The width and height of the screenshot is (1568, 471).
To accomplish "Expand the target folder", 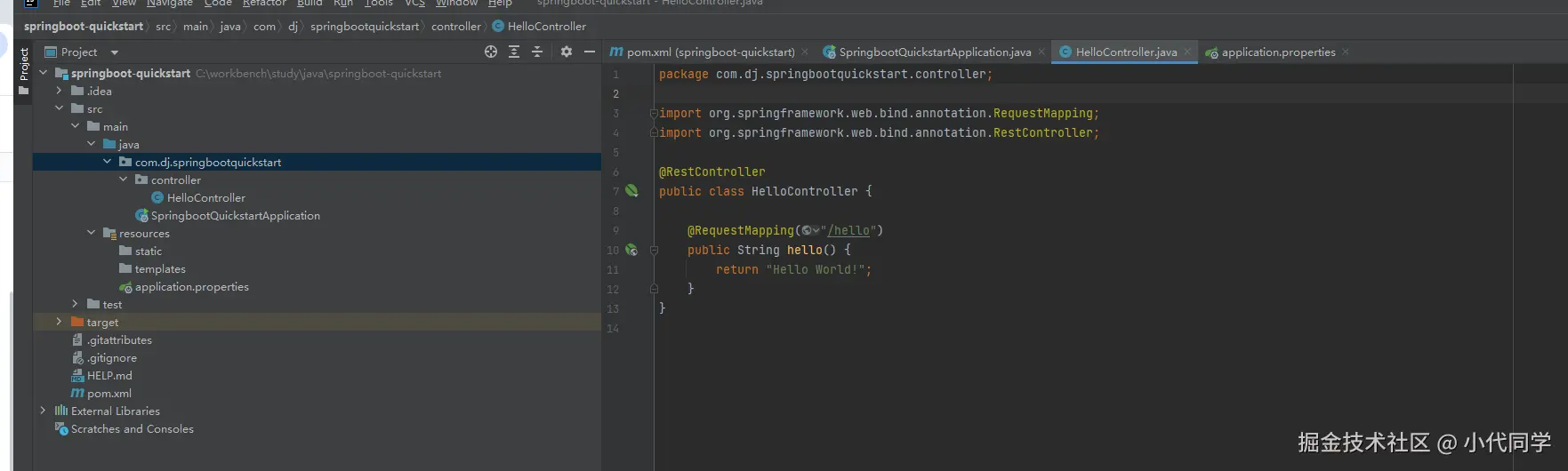I will pos(59,322).
